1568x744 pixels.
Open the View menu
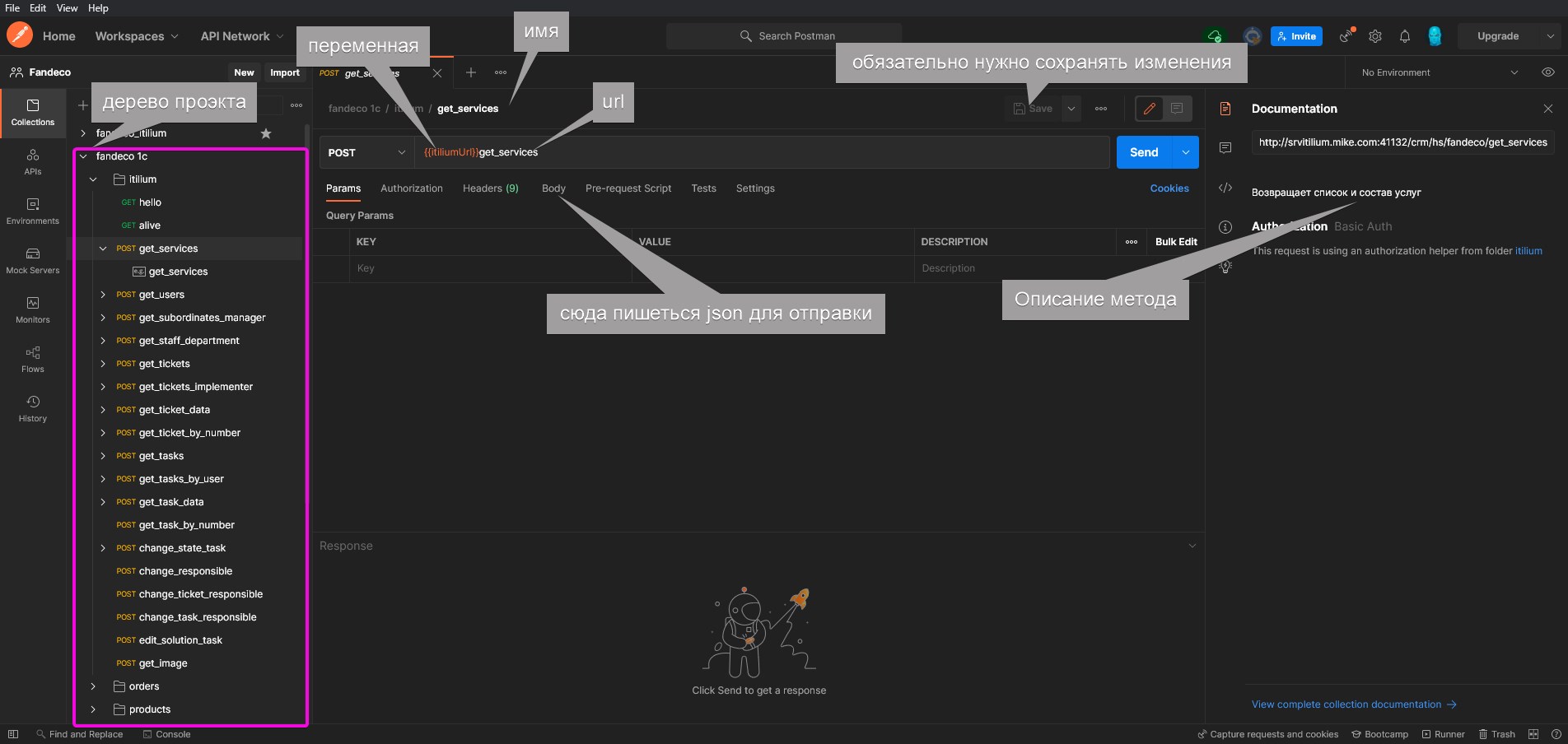point(67,8)
